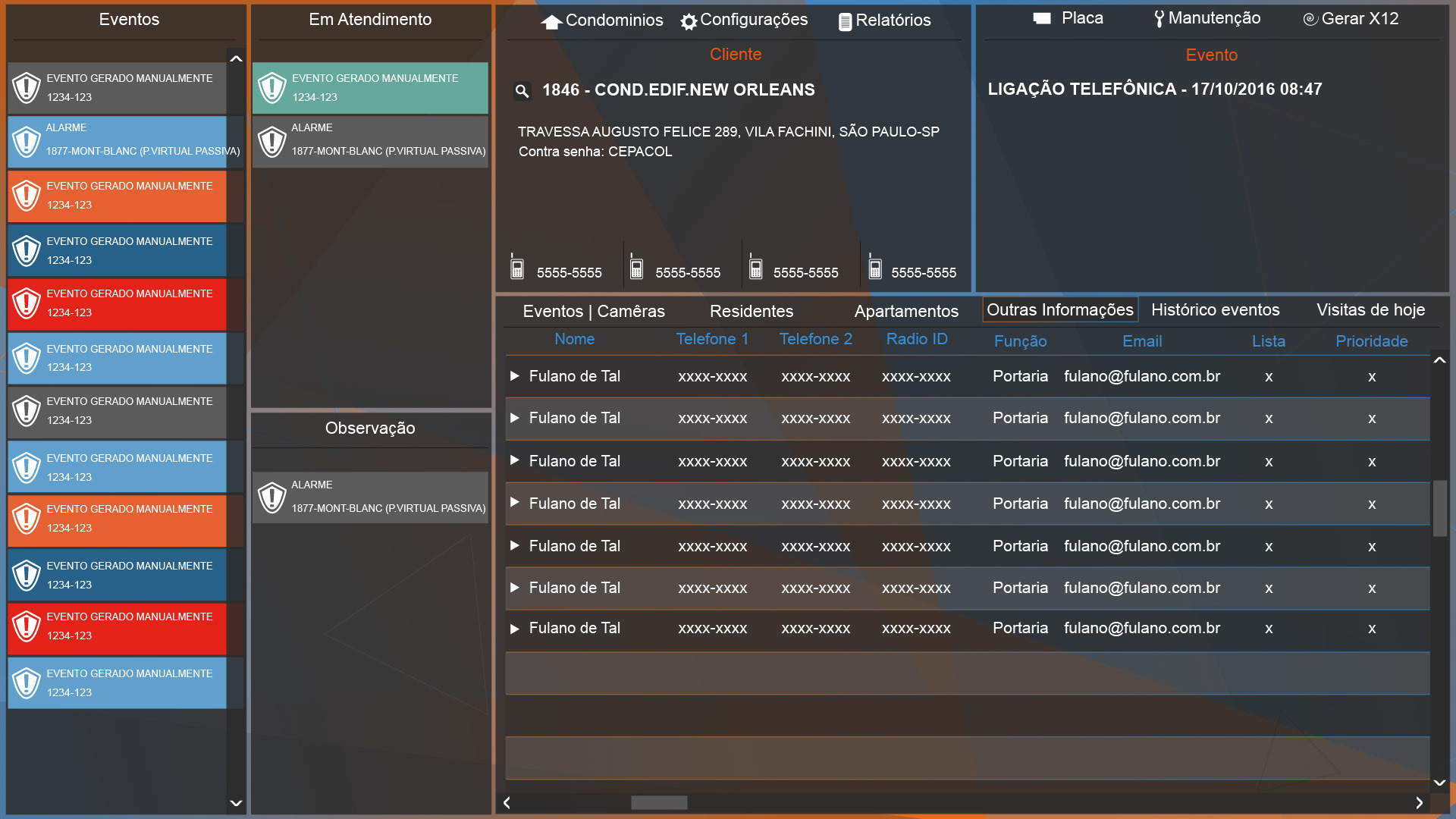This screenshot has width=1456, height=819.
Task: Click shield icon of first orange Eventos item
Action: [x=27, y=196]
